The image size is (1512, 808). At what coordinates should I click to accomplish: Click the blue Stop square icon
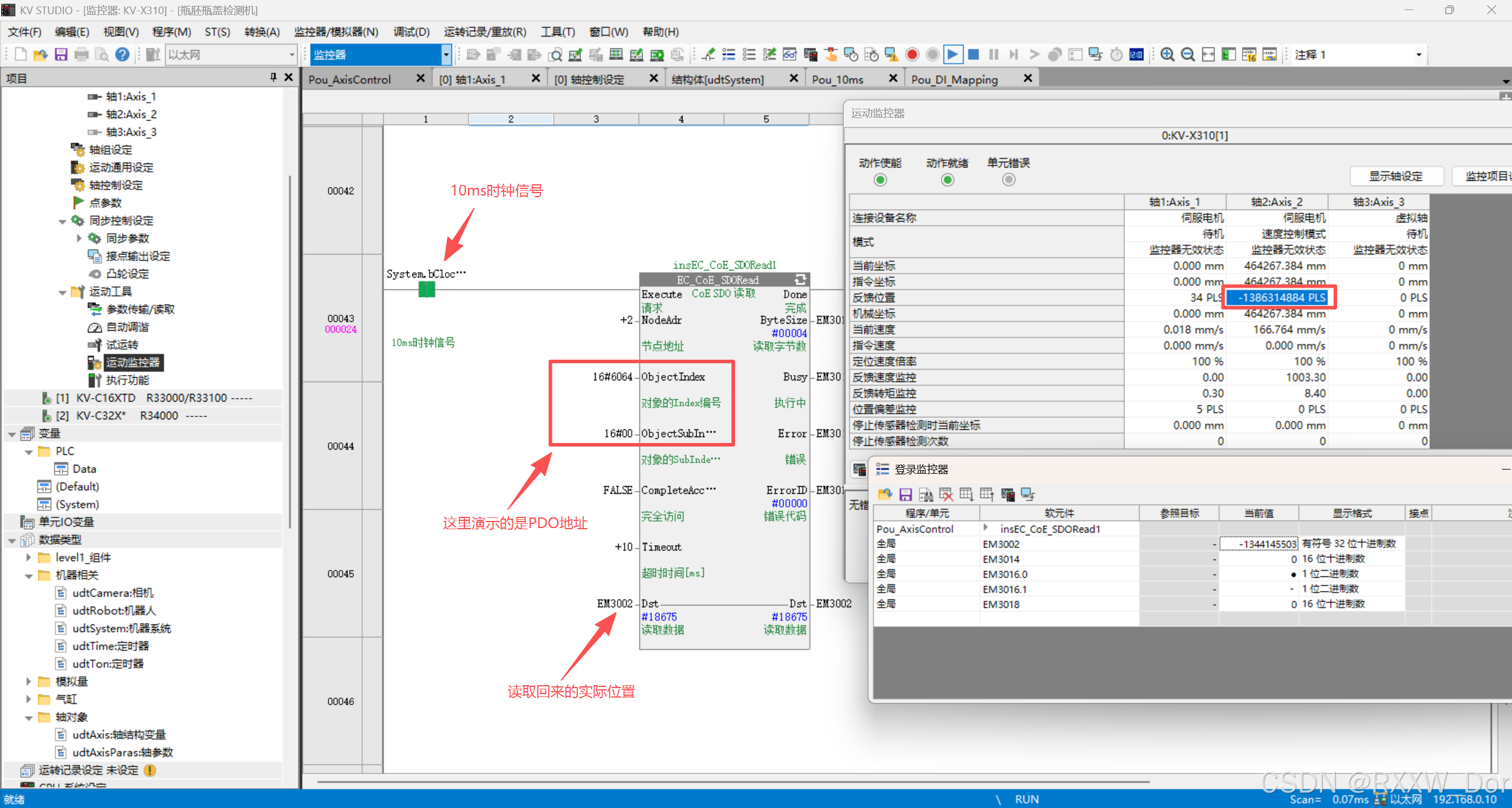pos(973,55)
